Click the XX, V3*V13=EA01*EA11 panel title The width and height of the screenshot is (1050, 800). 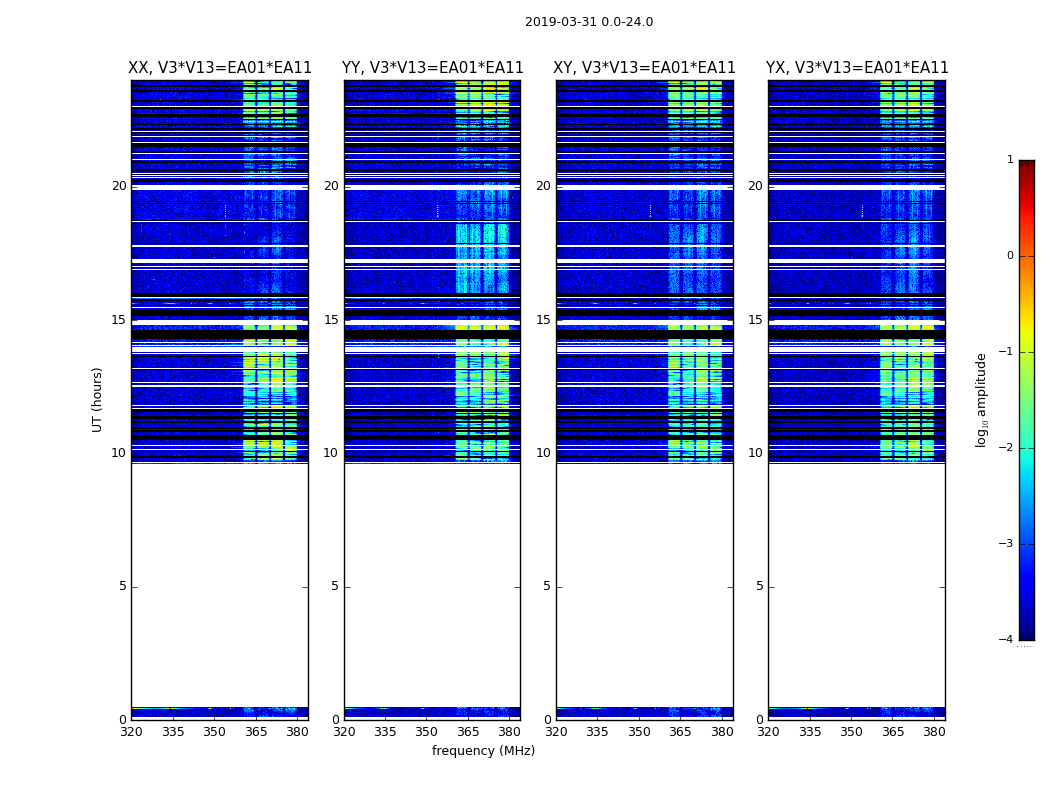click(220, 68)
